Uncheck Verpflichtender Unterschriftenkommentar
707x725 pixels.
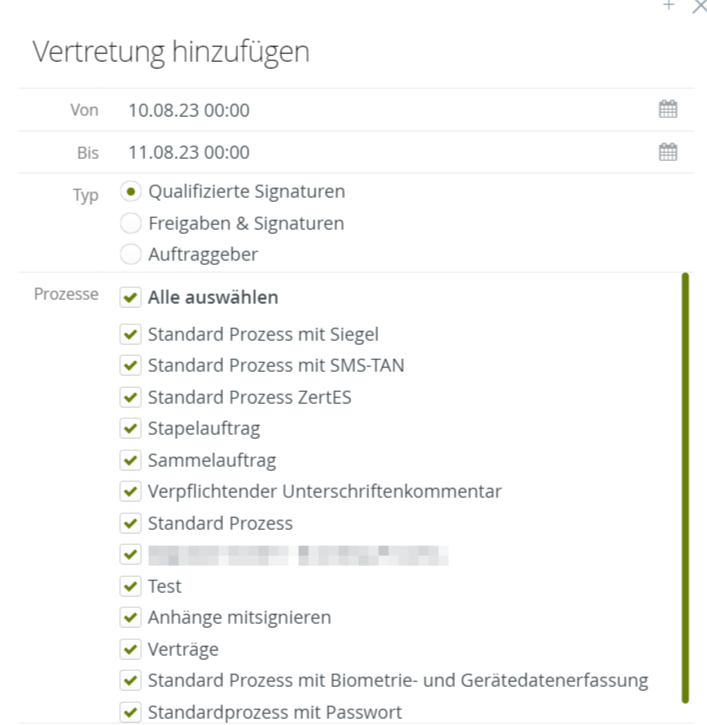[x=129, y=492]
